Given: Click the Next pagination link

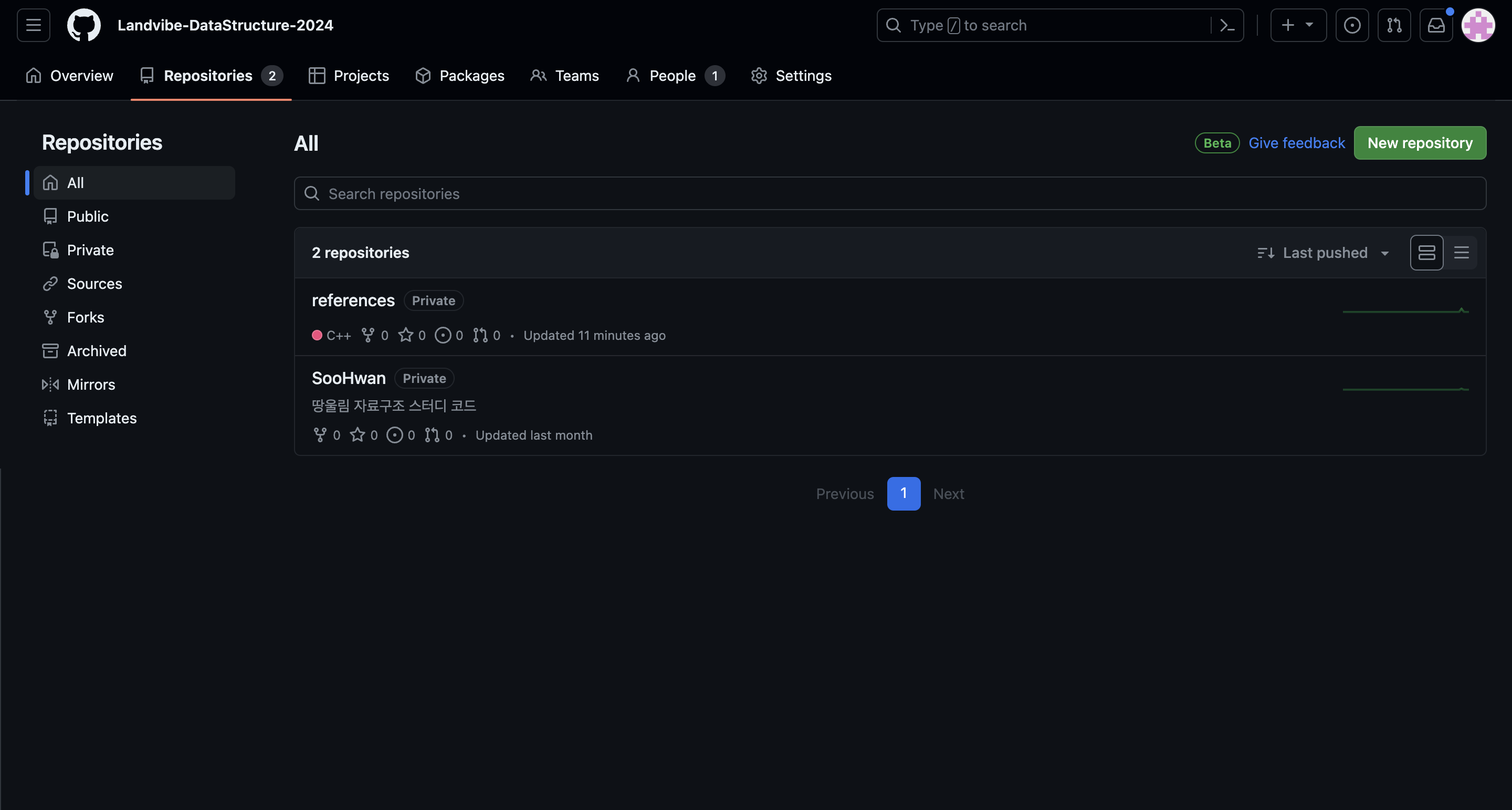Looking at the screenshot, I should (949, 493).
